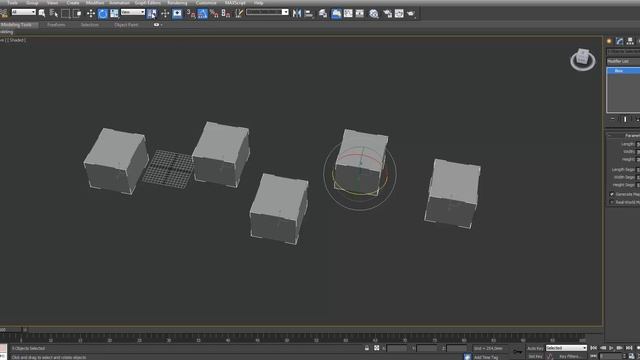Open the MAXScript menu
Image resolution: width=640 pixels, height=360 pixels.
[x=235, y=2]
